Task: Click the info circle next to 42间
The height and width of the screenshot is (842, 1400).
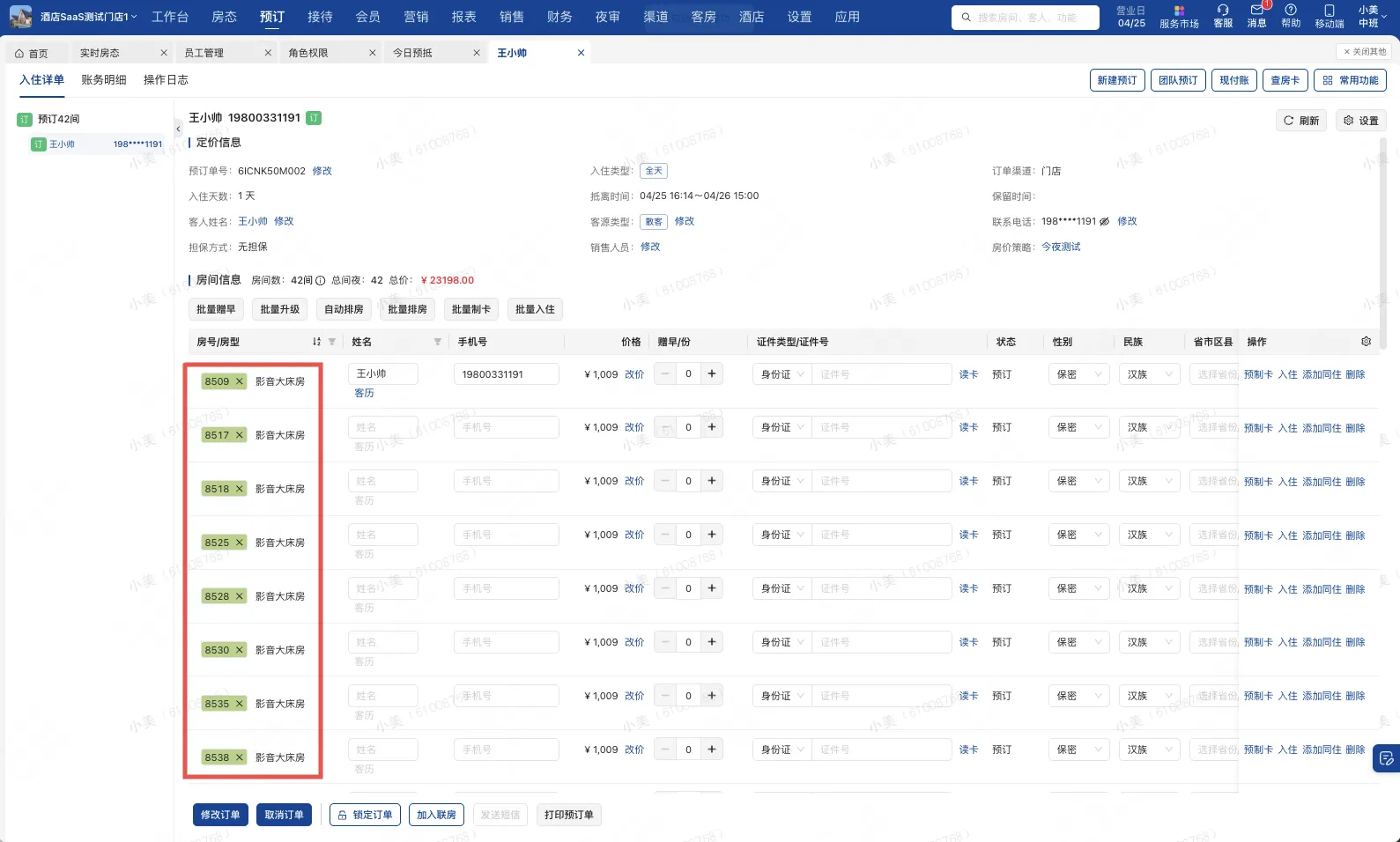Action: pos(321,280)
